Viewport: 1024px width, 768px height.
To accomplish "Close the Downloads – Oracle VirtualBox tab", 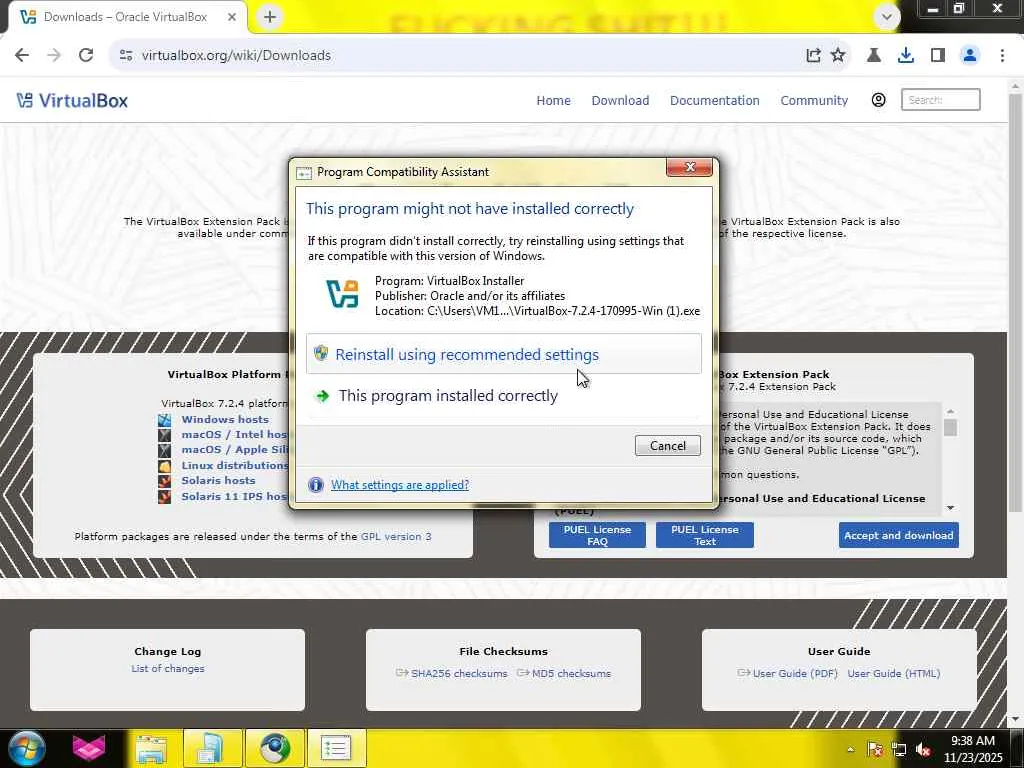I will [x=232, y=17].
